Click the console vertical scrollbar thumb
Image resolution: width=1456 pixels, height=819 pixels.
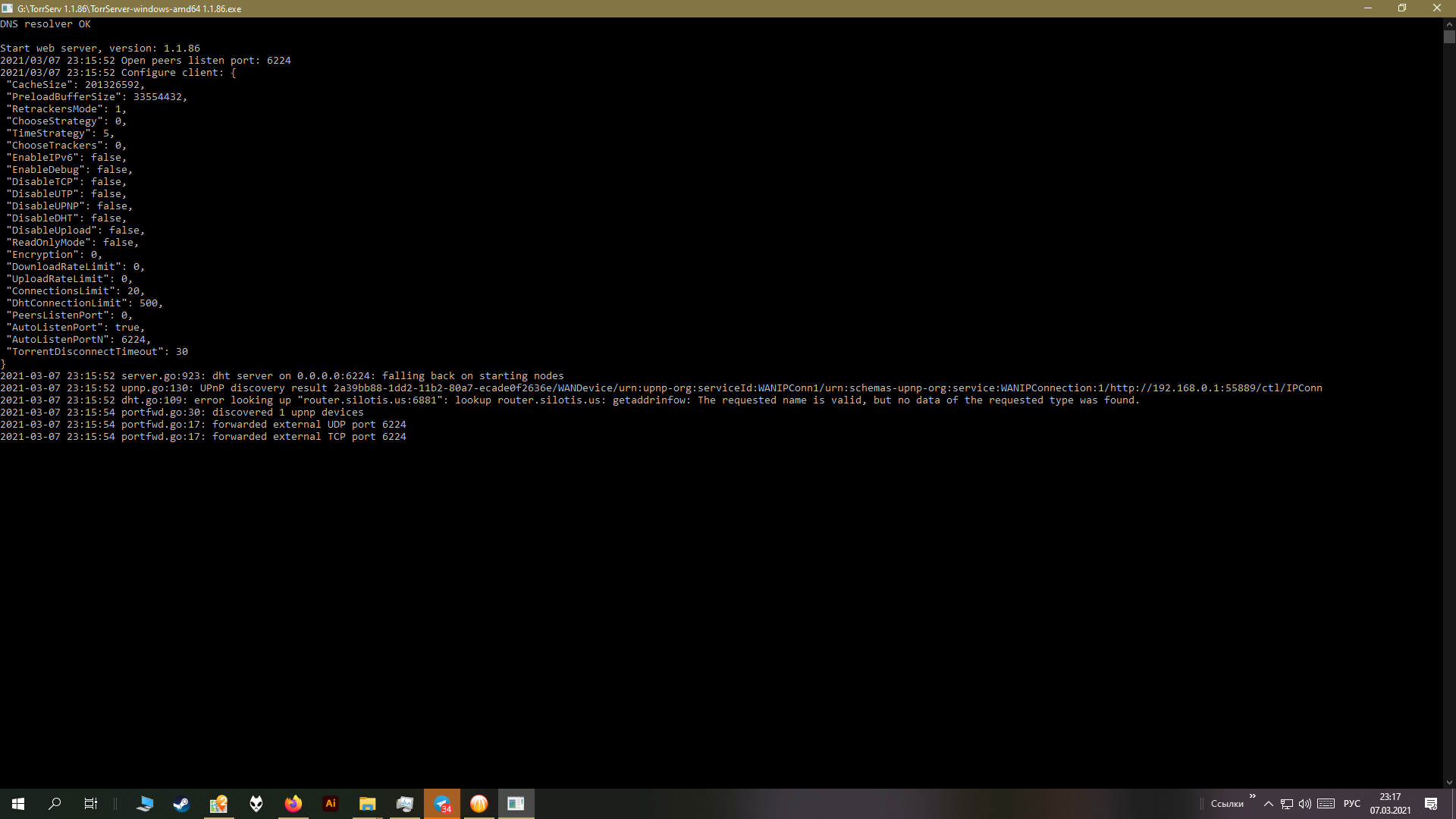click(1449, 37)
